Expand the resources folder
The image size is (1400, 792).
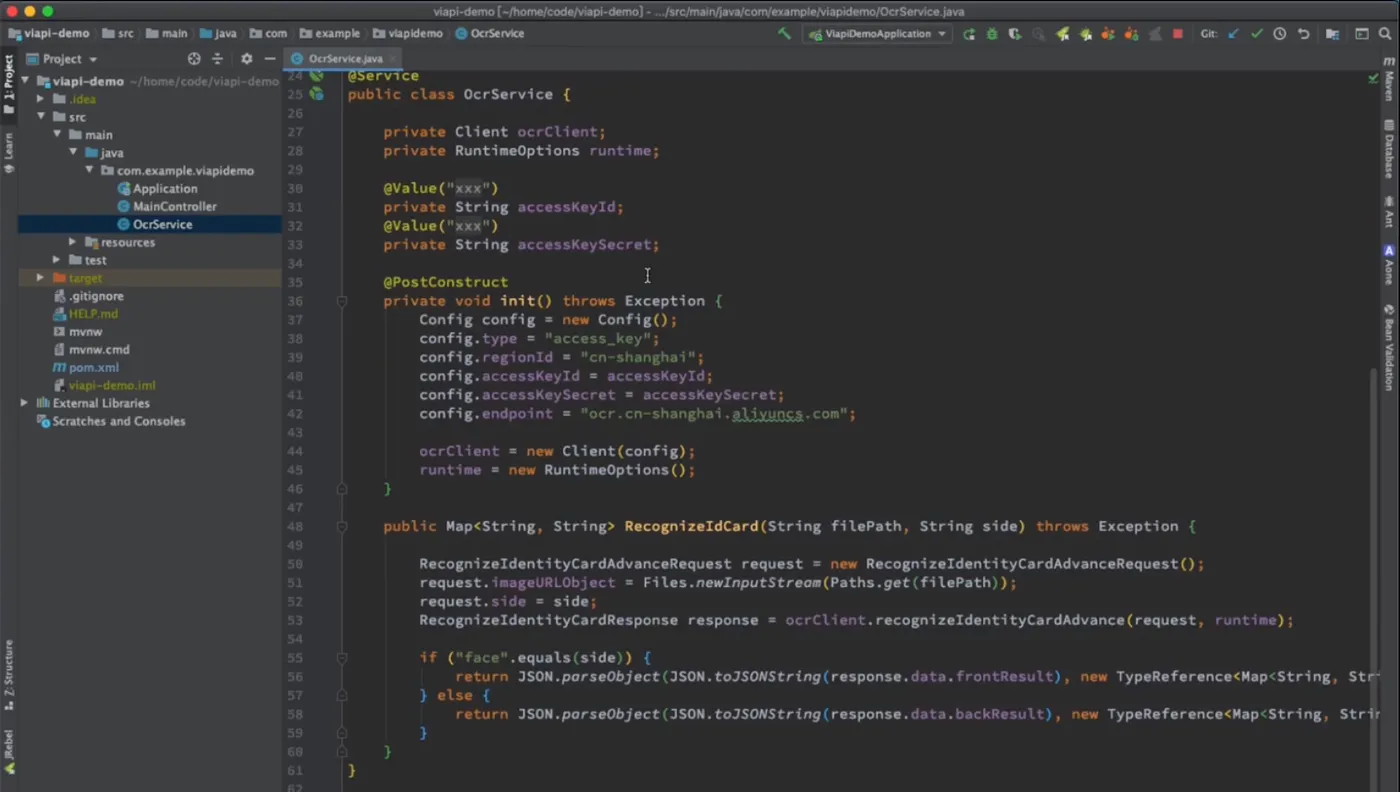point(73,242)
